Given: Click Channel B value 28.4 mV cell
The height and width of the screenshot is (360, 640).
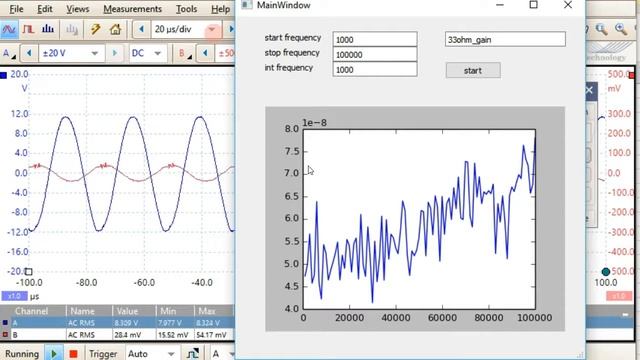Looking at the screenshot, I should [133, 335].
